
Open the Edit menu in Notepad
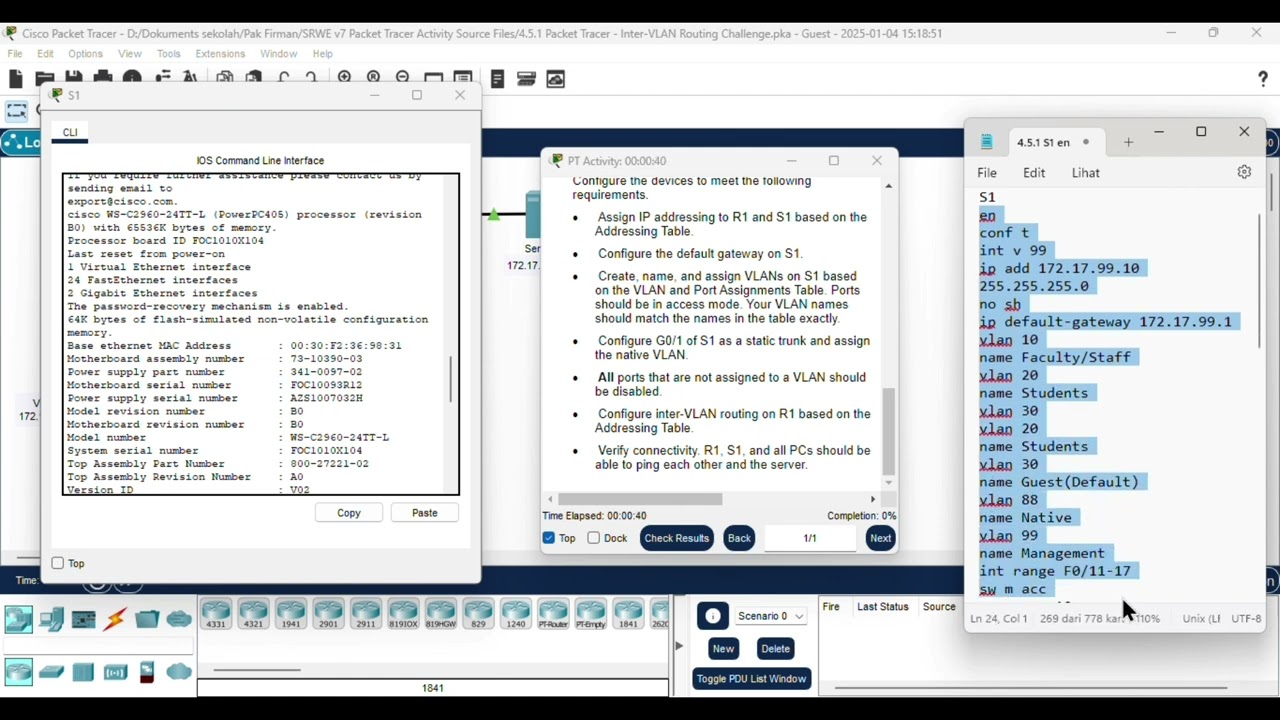pos(1034,173)
